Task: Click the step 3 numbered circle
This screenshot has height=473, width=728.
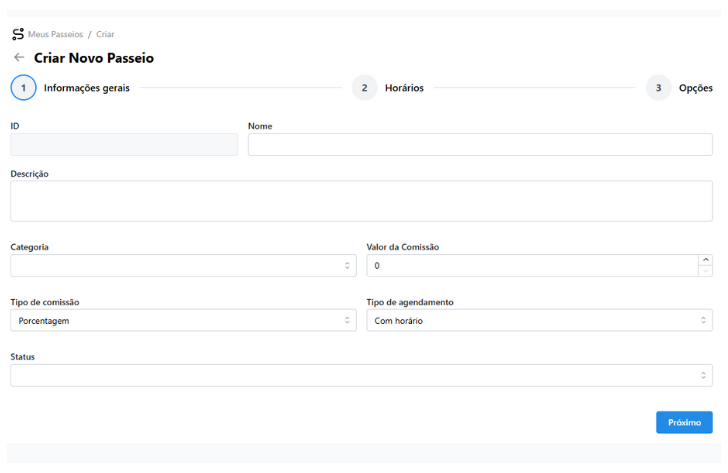Action: coord(658,88)
